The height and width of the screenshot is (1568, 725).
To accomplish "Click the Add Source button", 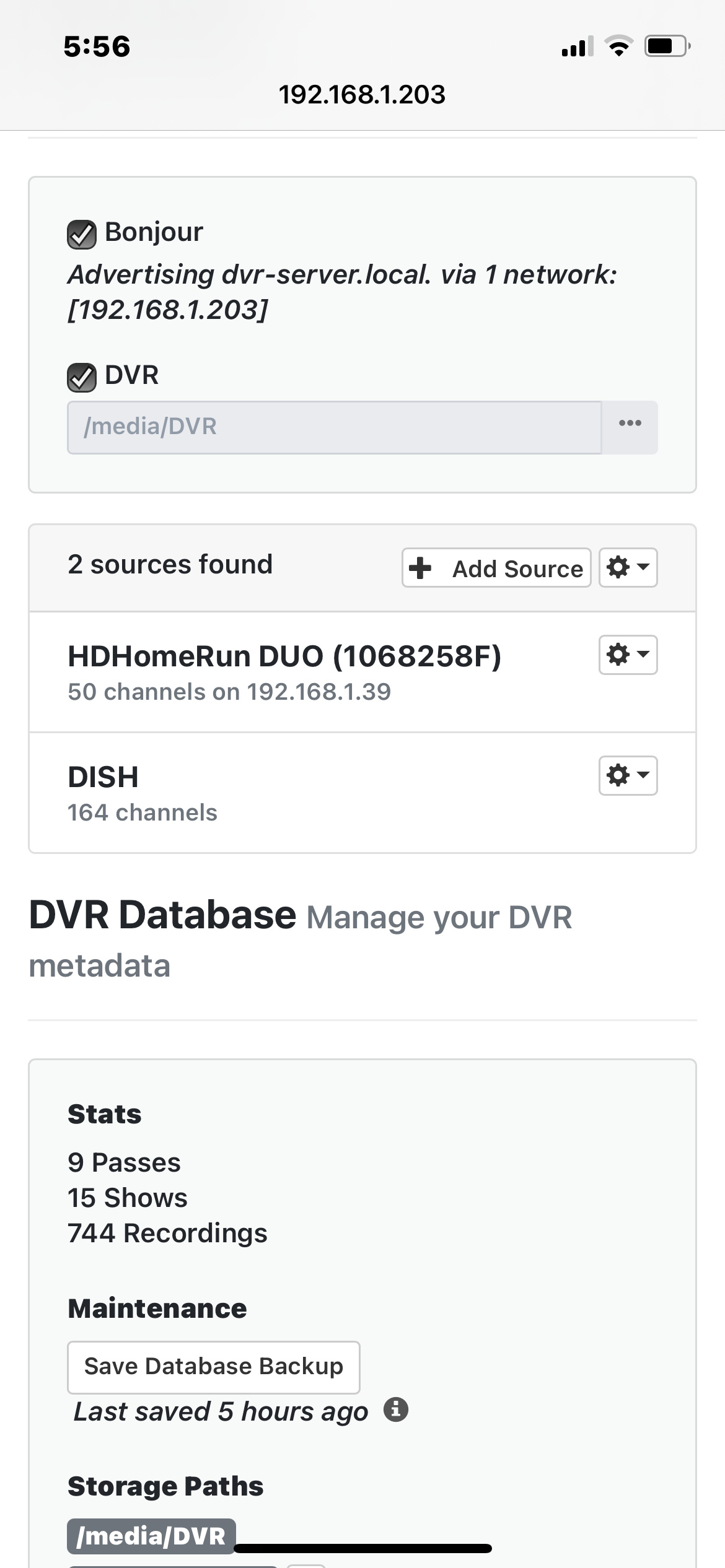I will click(x=496, y=568).
